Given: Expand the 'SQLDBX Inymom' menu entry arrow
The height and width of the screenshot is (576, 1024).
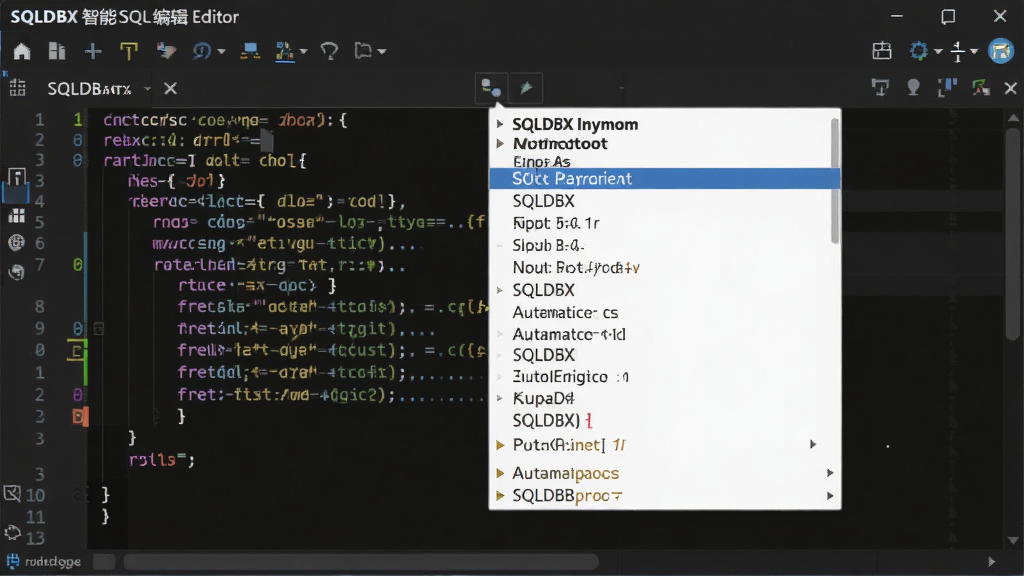Looking at the screenshot, I should coord(500,124).
